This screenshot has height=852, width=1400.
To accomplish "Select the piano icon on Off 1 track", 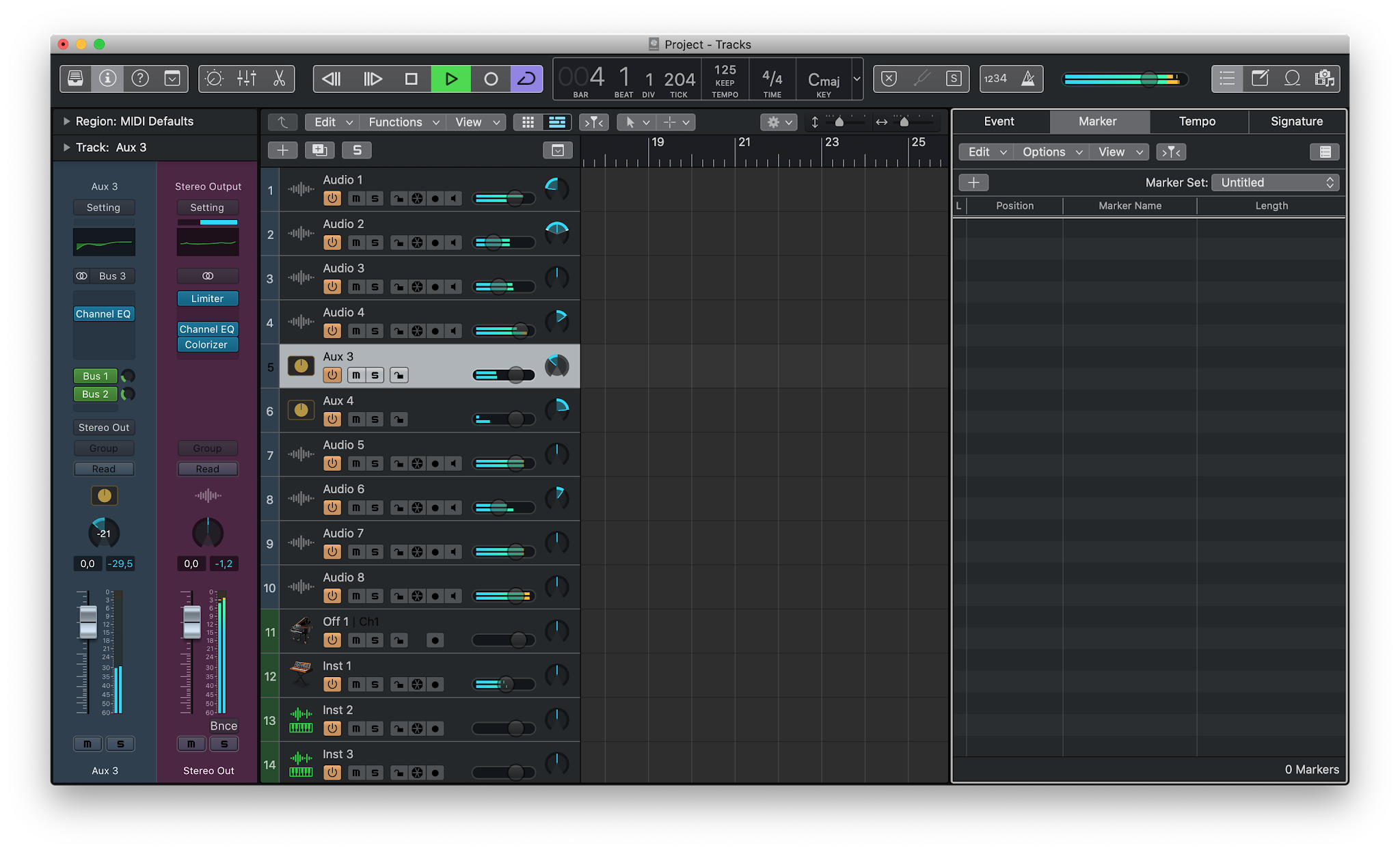I will coord(301,631).
